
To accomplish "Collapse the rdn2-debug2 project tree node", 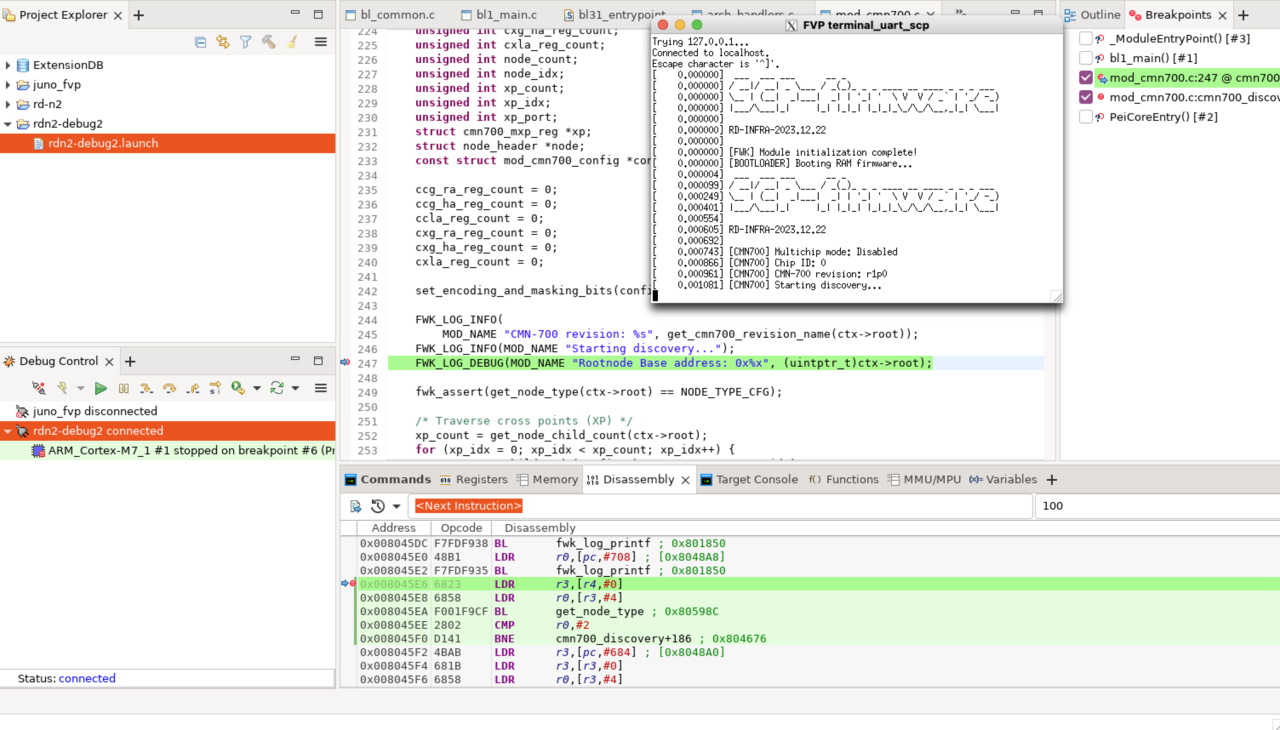I will point(8,124).
